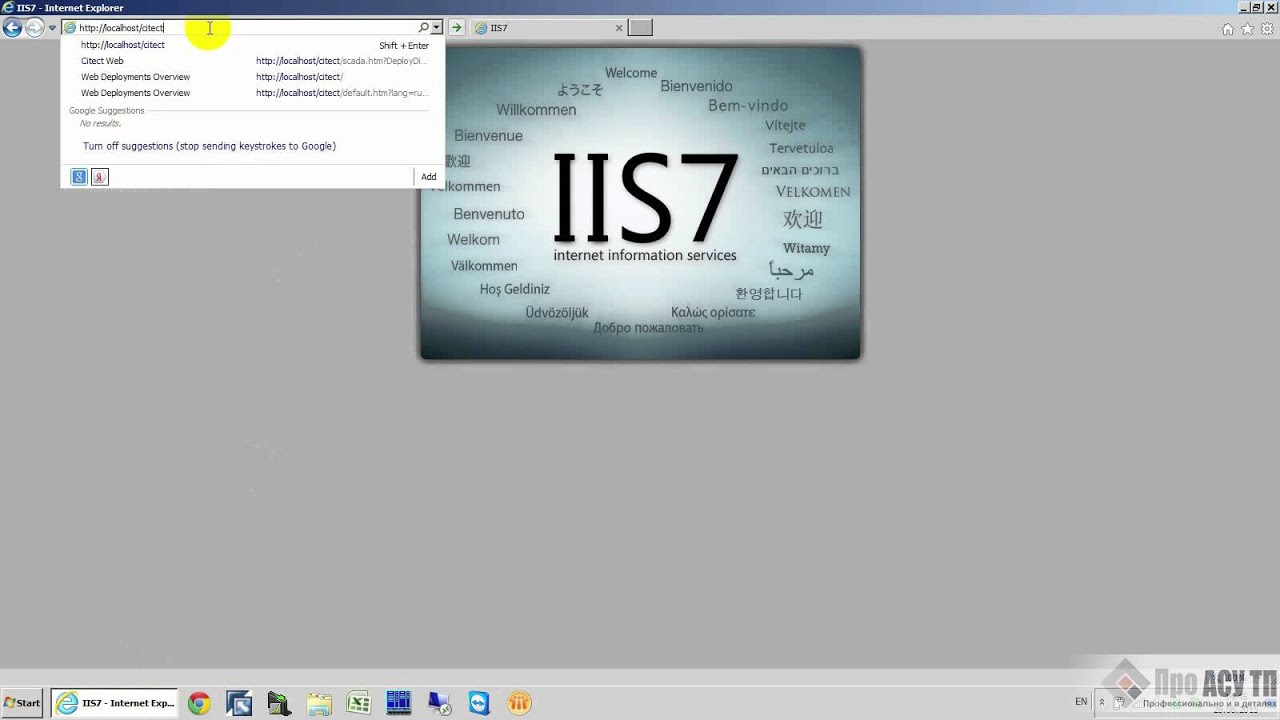This screenshot has width=1280, height=720.
Task: Launch Microsoft Excel from the taskbar
Action: 359,703
